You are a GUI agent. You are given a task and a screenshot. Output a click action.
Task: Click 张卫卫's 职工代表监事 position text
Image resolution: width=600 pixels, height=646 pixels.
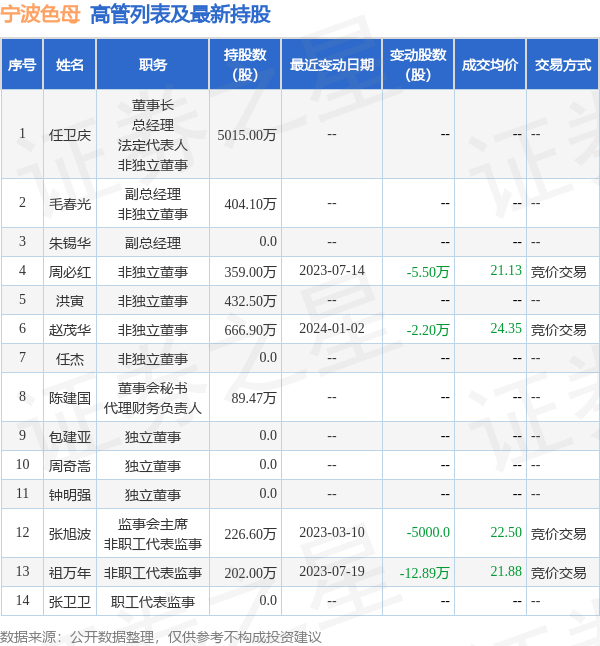click(153, 602)
